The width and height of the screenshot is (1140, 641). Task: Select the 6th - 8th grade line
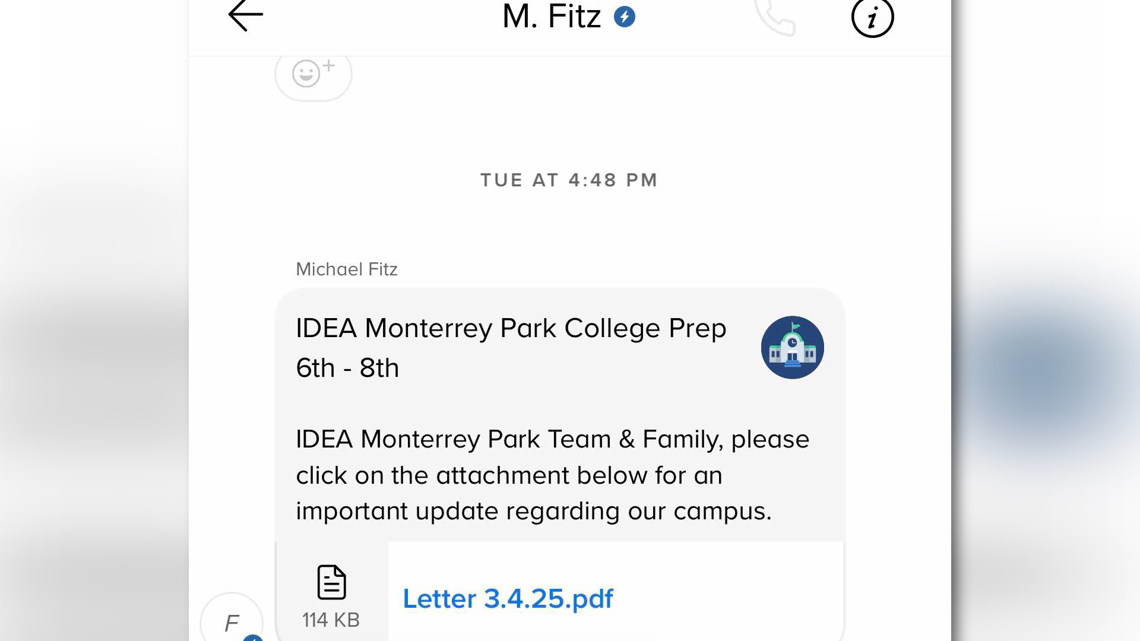point(348,368)
